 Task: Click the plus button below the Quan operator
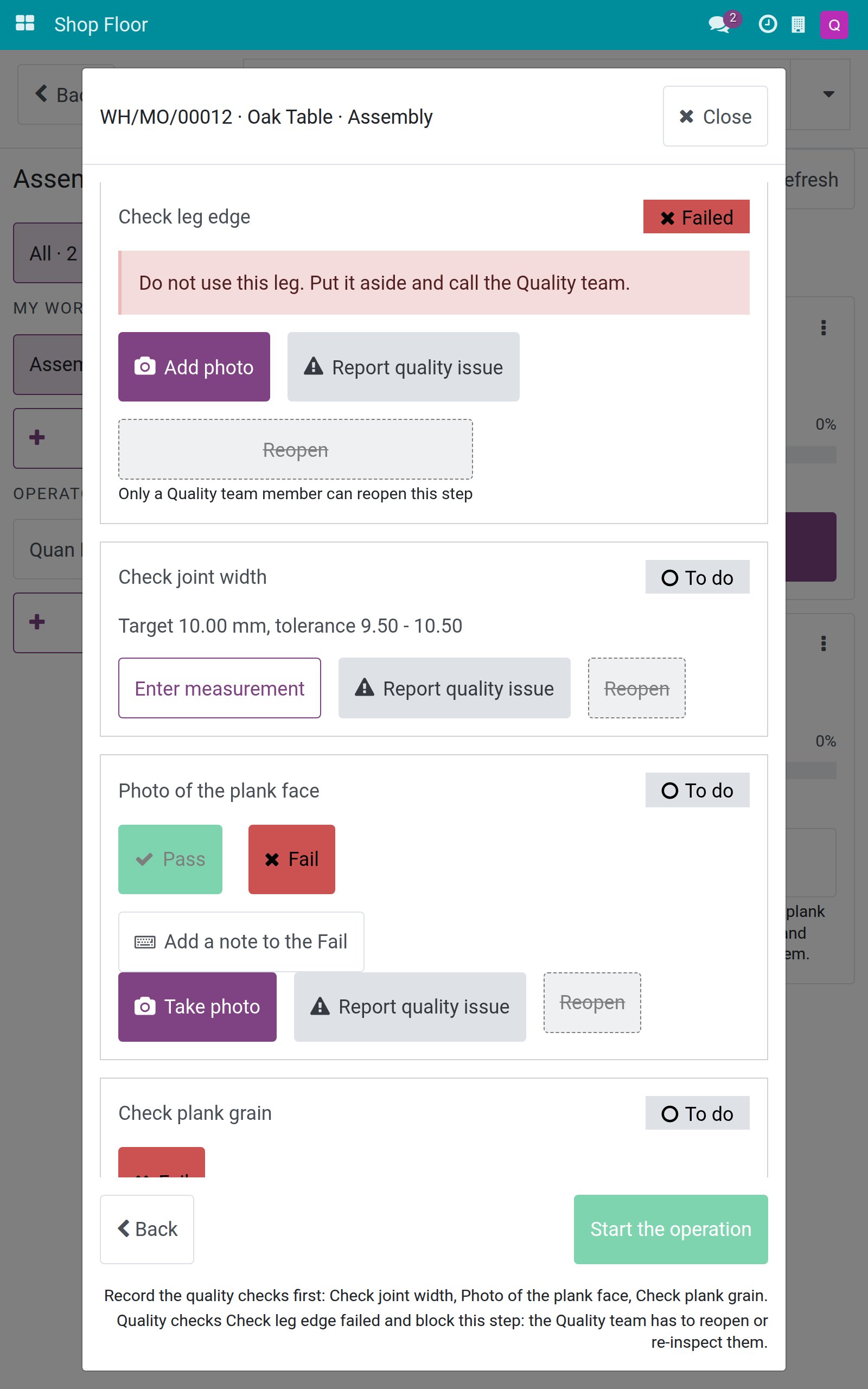(37, 622)
